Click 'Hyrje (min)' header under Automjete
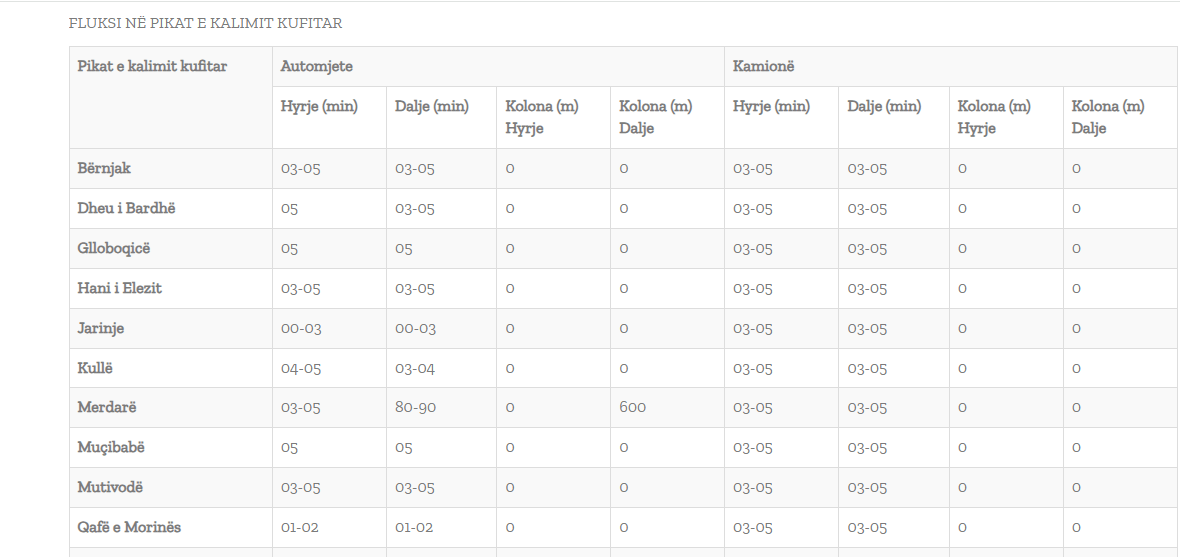 click(319, 106)
